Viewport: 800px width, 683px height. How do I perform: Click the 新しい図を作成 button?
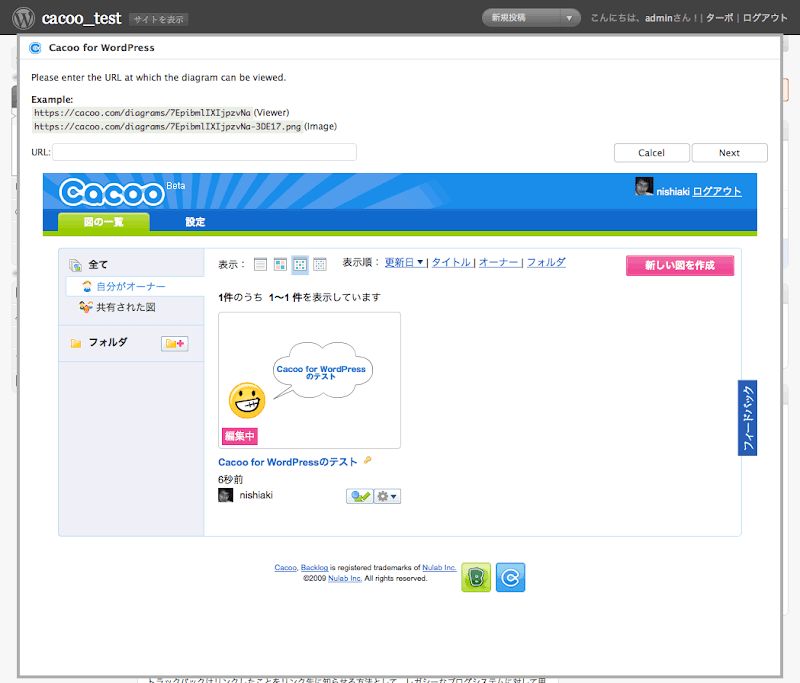680,265
